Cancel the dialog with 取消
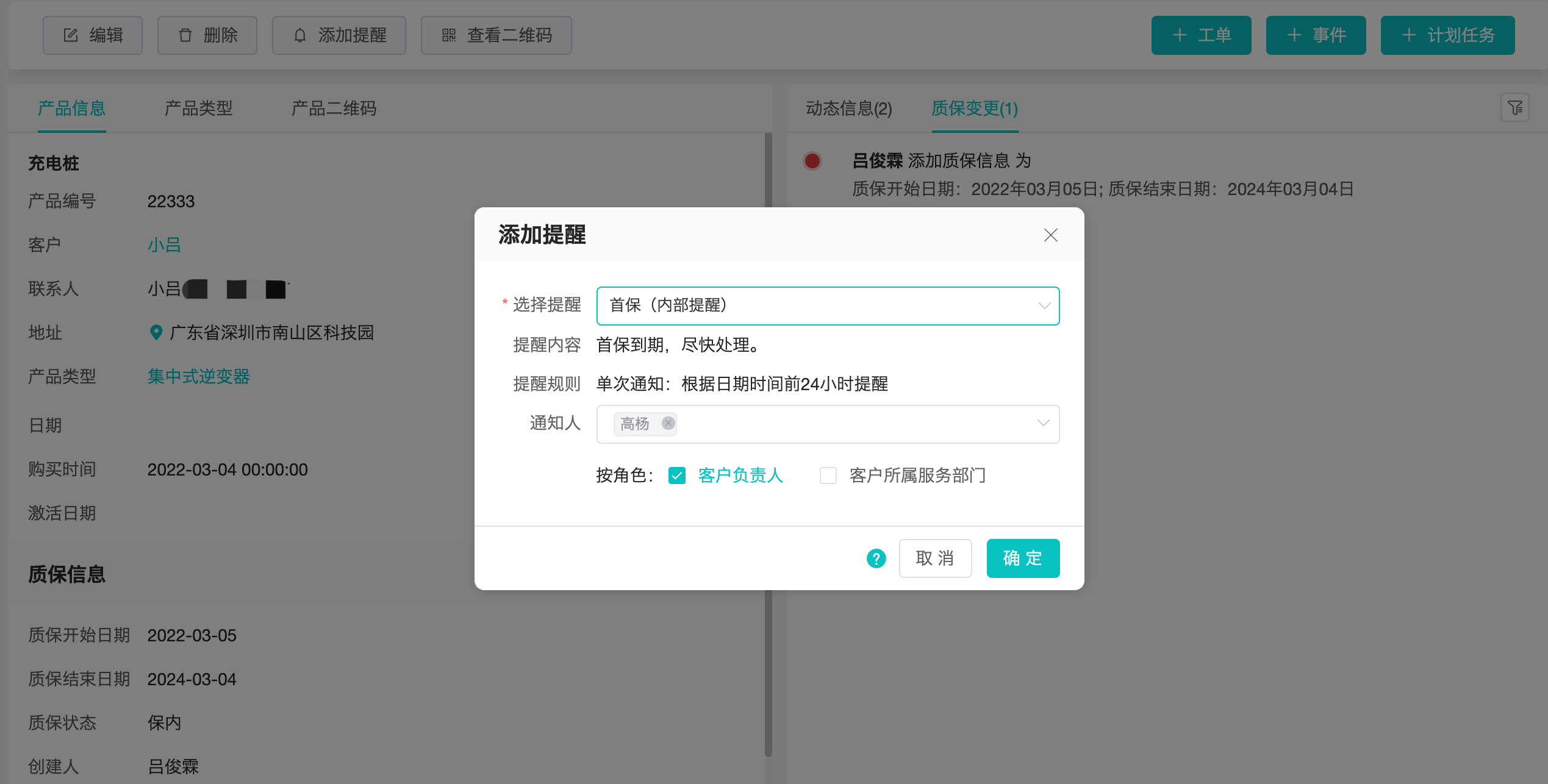The width and height of the screenshot is (1548, 784). click(935, 558)
